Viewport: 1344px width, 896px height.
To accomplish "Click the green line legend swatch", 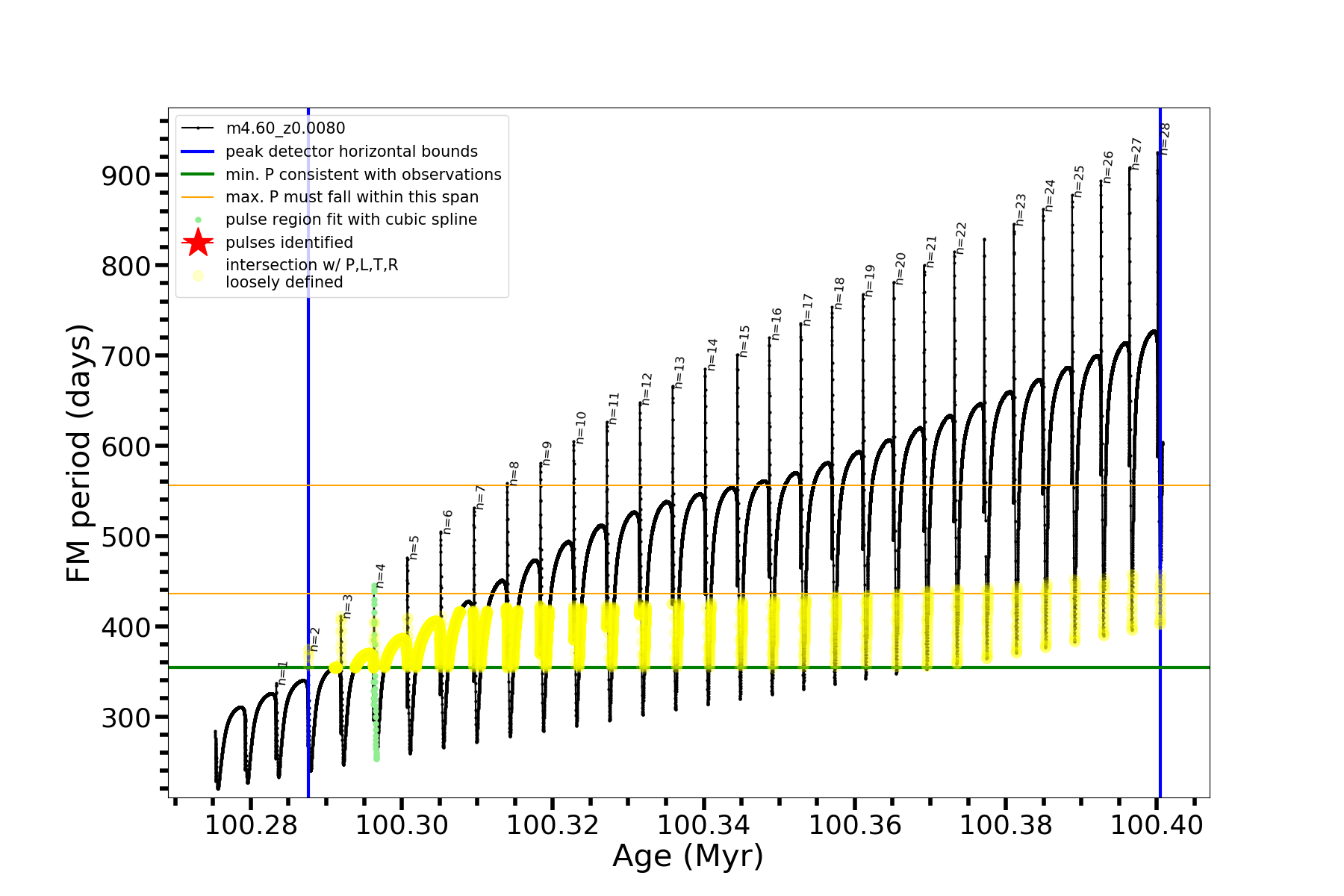I will 198,175.
